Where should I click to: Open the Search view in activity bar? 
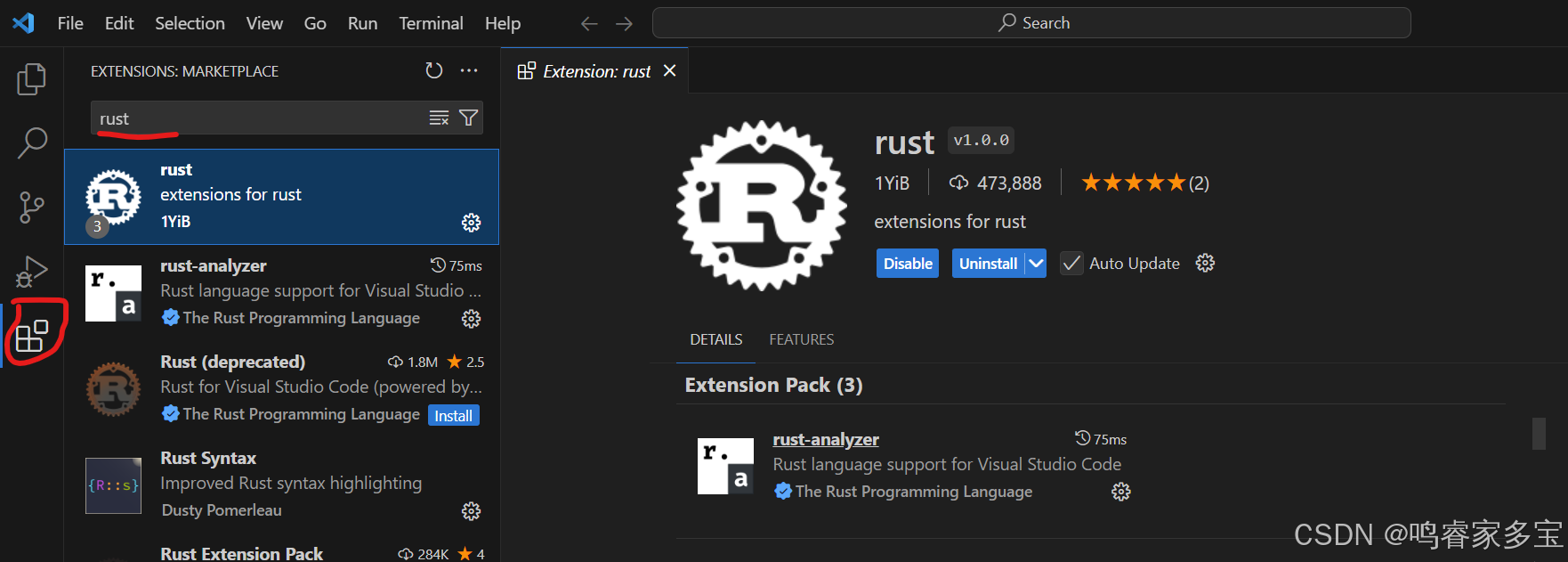pyautogui.click(x=32, y=143)
